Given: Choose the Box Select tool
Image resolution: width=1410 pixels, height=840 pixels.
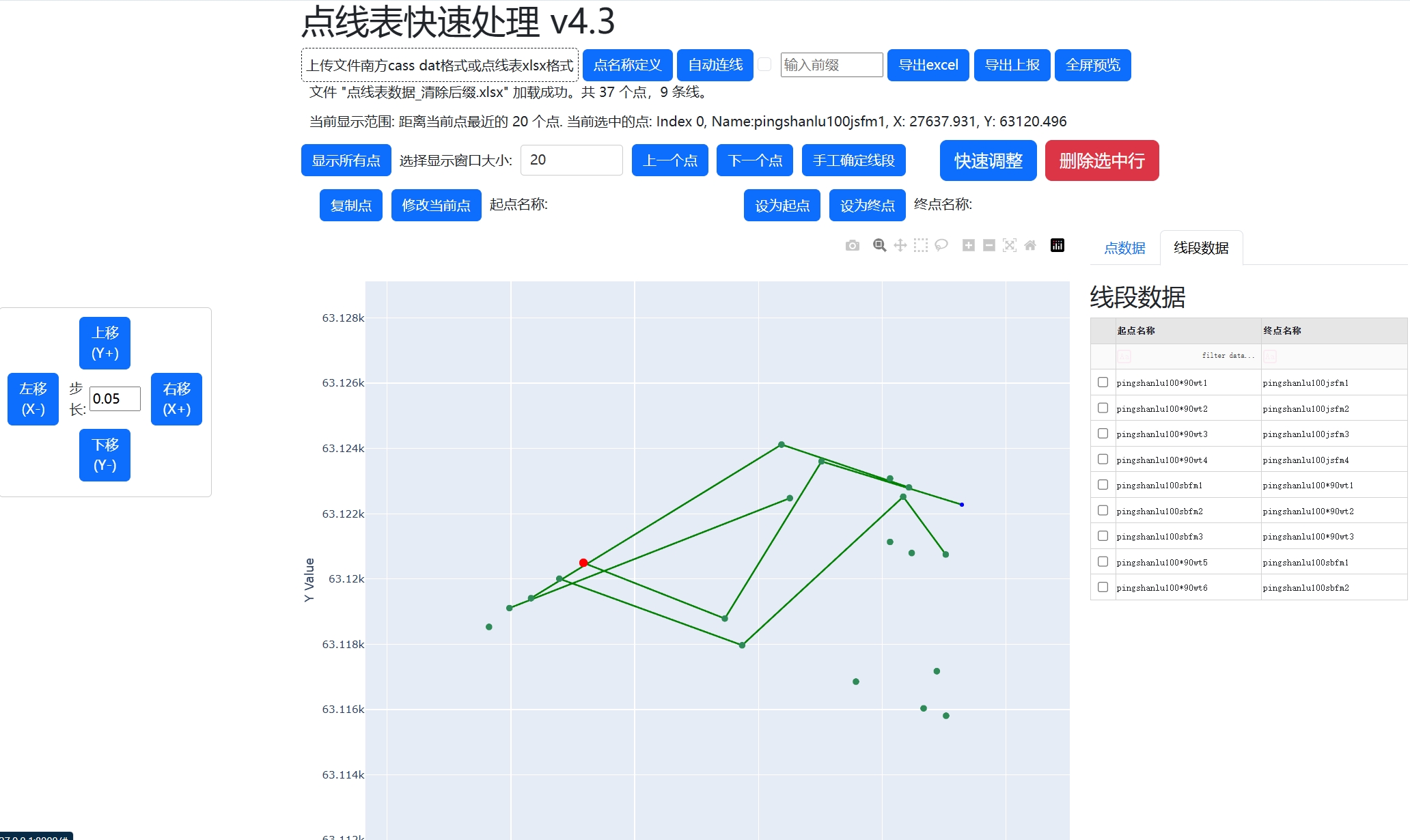Looking at the screenshot, I should 921,246.
